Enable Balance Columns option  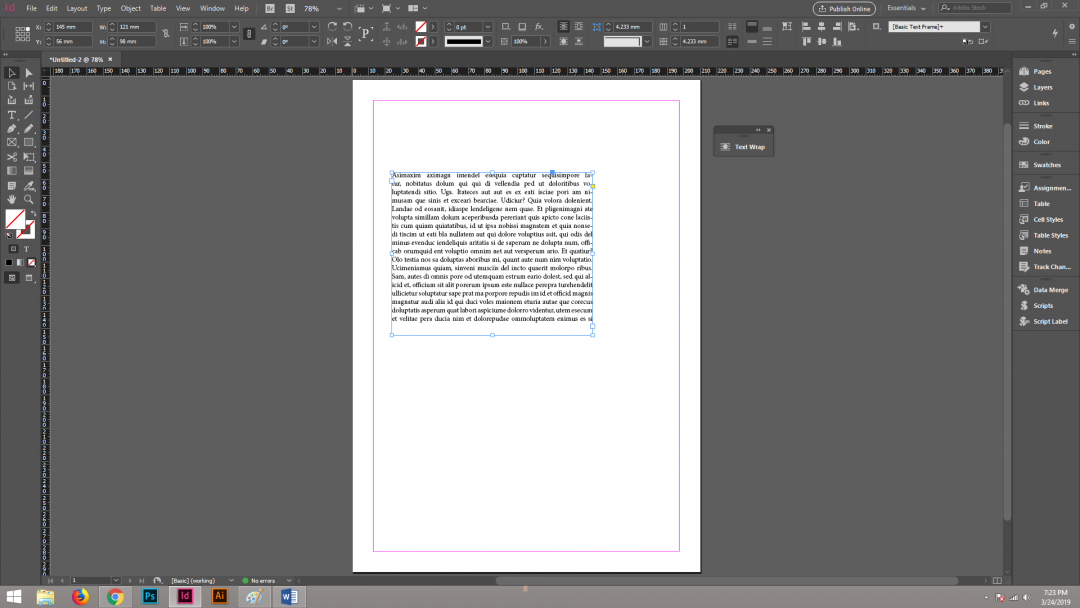tap(733, 27)
